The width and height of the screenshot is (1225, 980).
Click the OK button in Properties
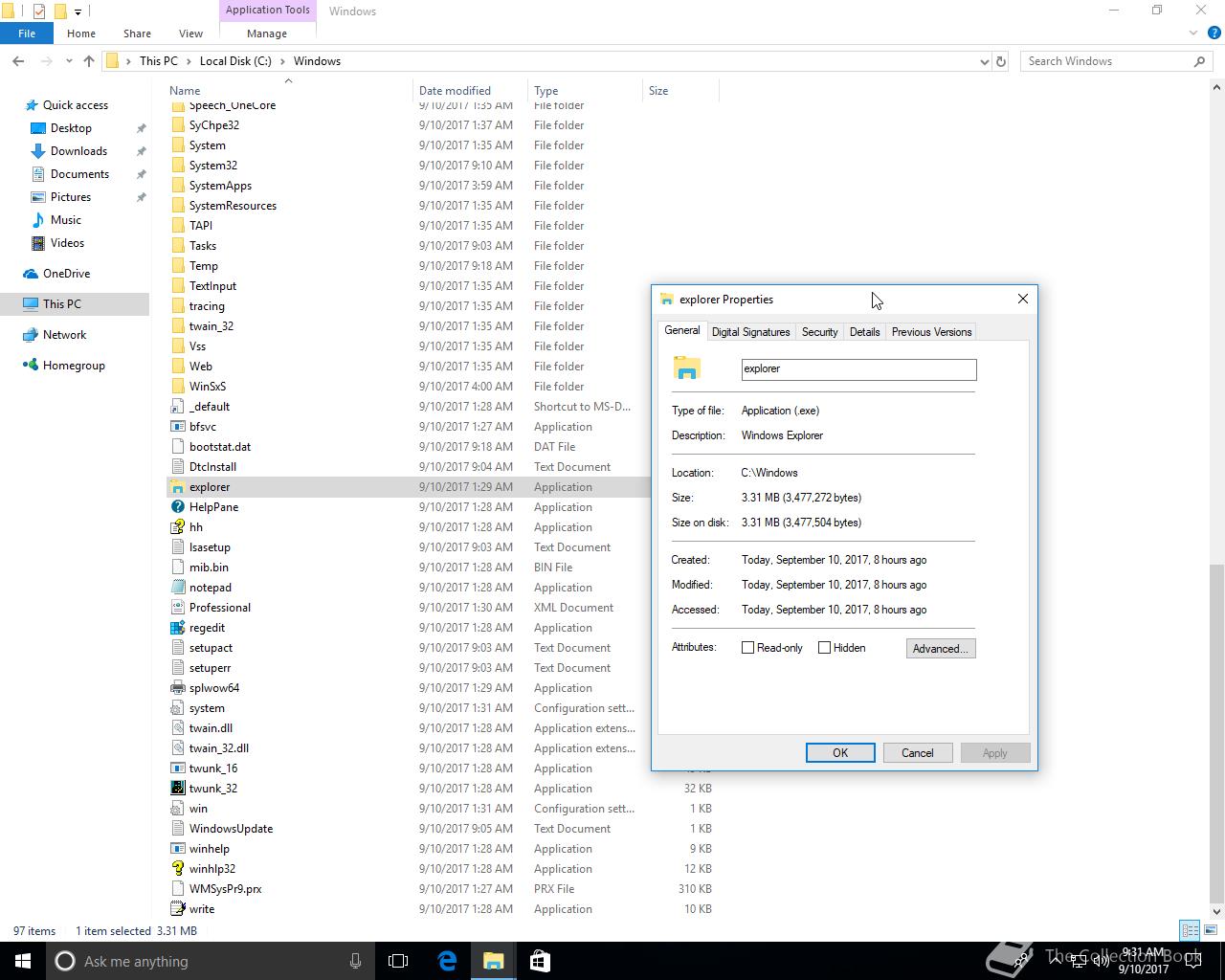pyautogui.click(x=840, y=753)
